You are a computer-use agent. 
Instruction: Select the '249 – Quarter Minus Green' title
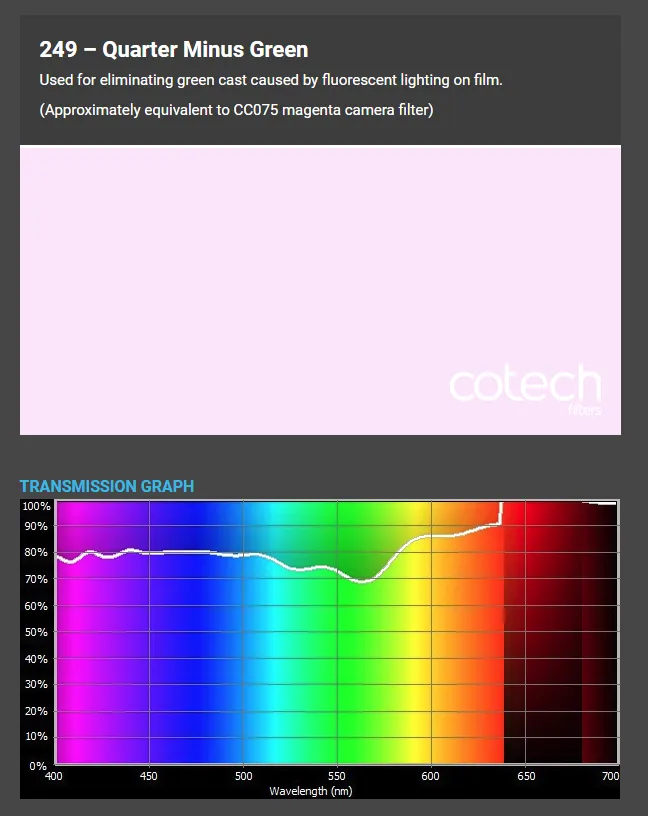point(173,49)
